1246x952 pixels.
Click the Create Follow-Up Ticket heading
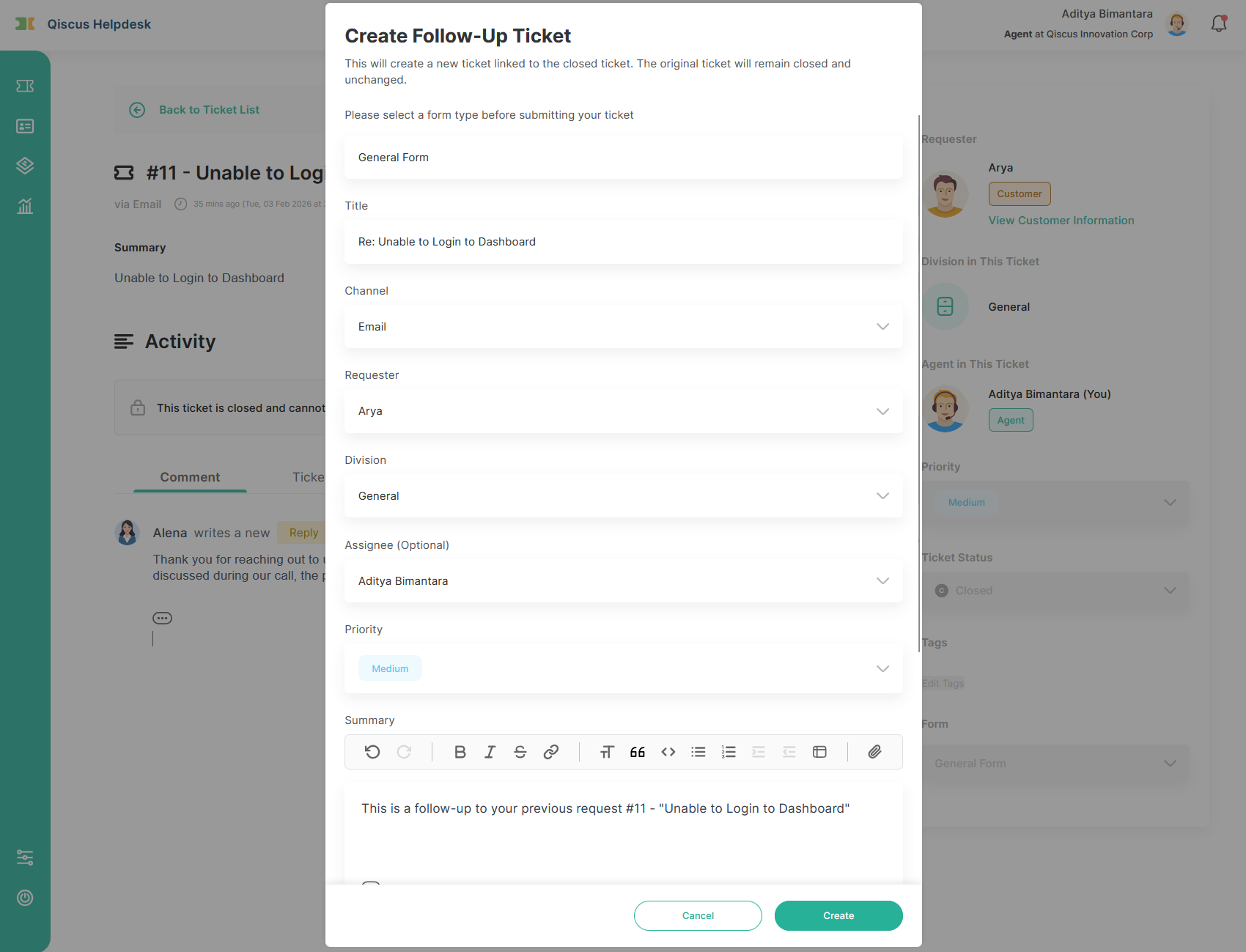point(457,36)
